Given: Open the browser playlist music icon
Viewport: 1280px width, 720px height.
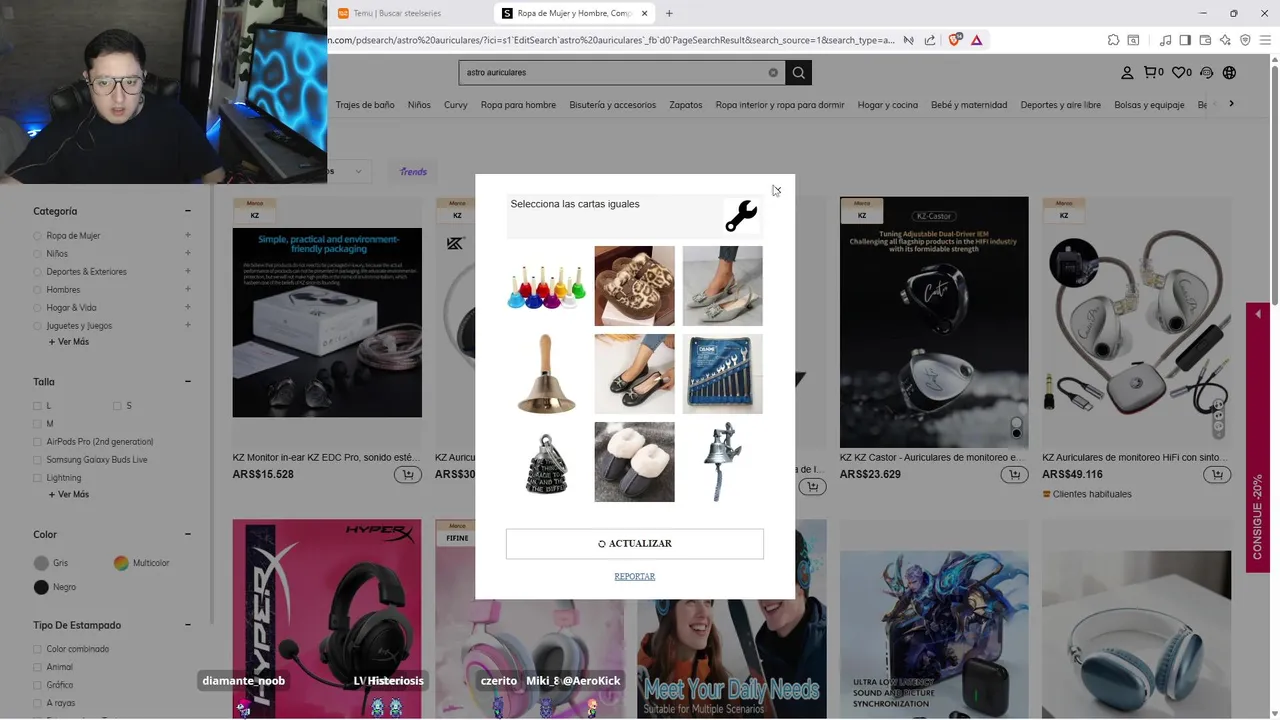Looking at the screenshot, I should (1165, 40).
